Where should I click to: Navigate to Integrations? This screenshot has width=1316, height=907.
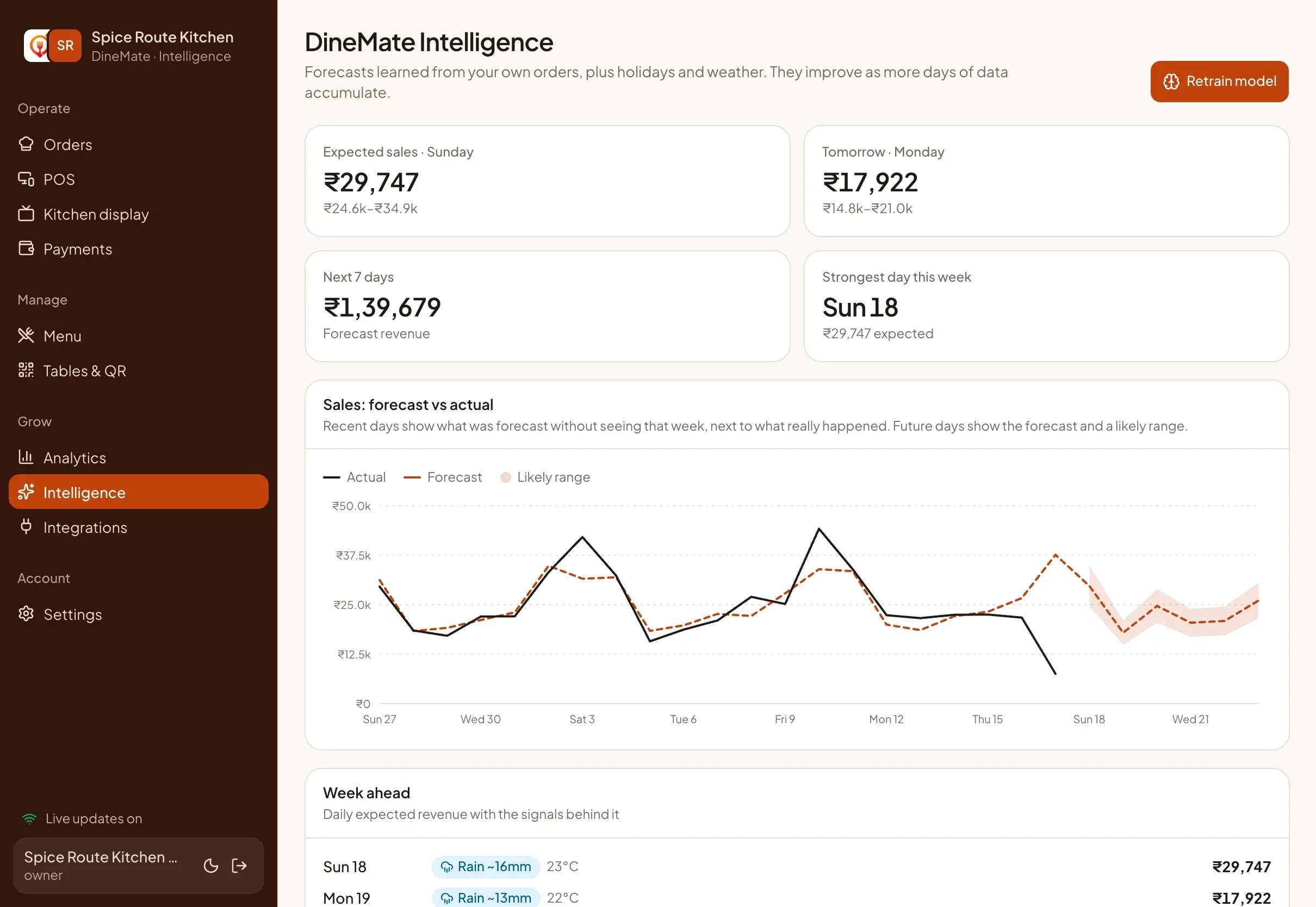(x=138, y=527)
